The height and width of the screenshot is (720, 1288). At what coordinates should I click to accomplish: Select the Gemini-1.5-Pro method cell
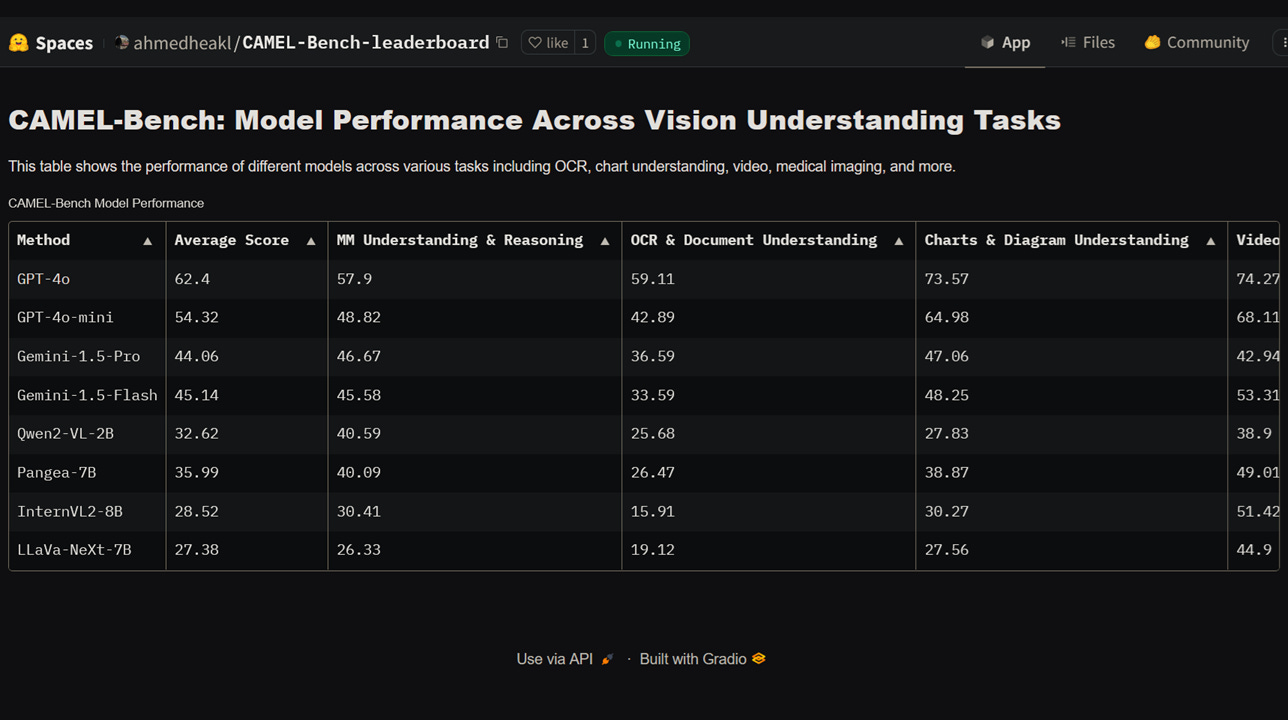[x=87, y=357]
